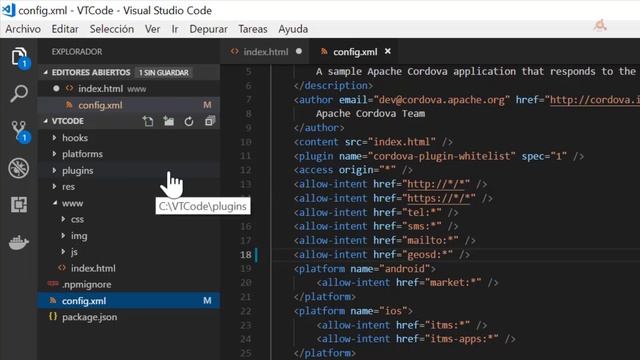This screenshot has width=640, height=360.
Task: Open the Archivo menu
Action: pos(23,29)
